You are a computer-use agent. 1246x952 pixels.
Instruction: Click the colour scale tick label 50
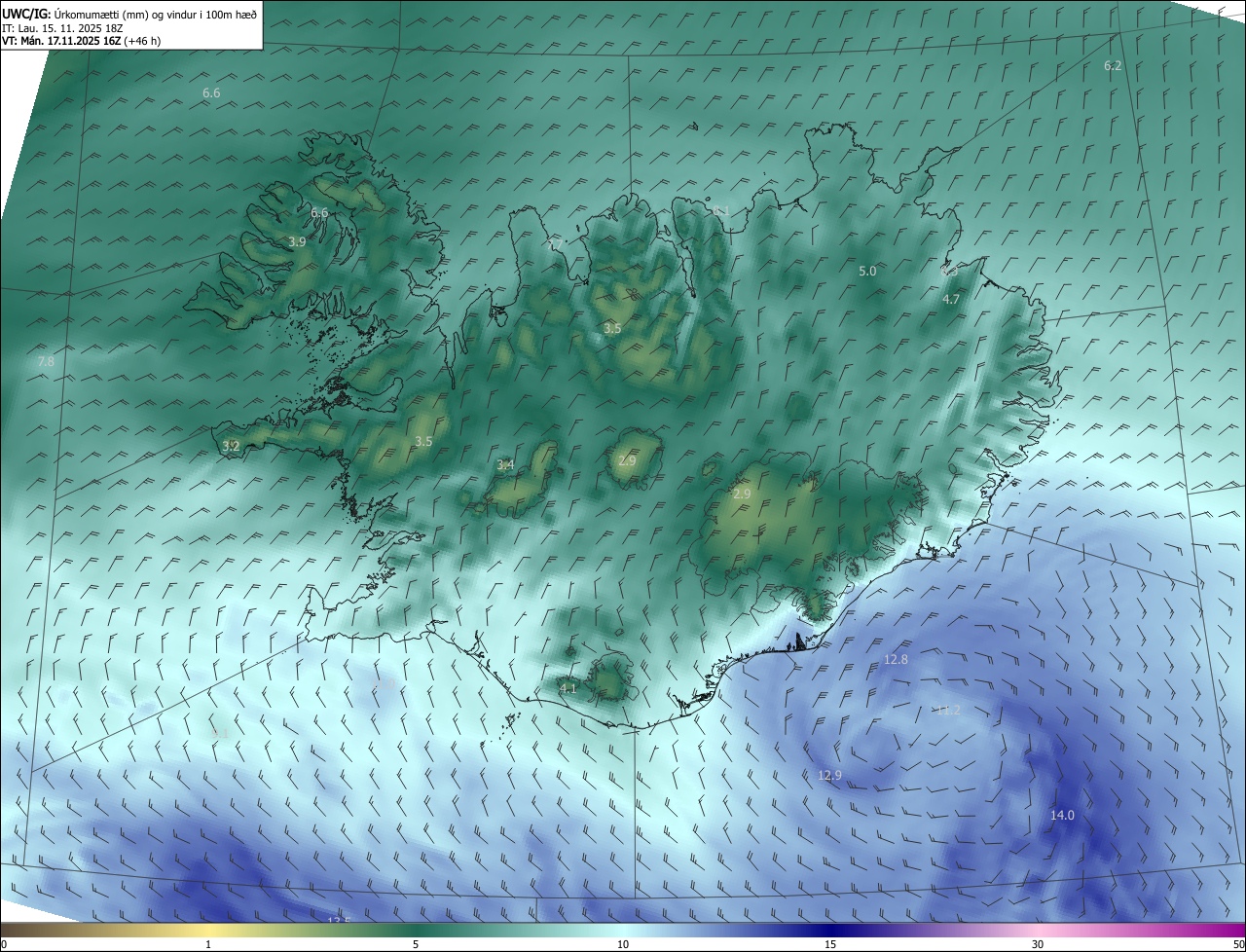(x=1238, y=945)
